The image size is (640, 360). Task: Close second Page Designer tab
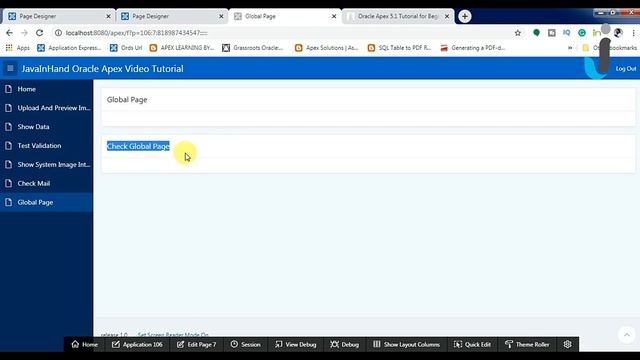click(221, 16)
